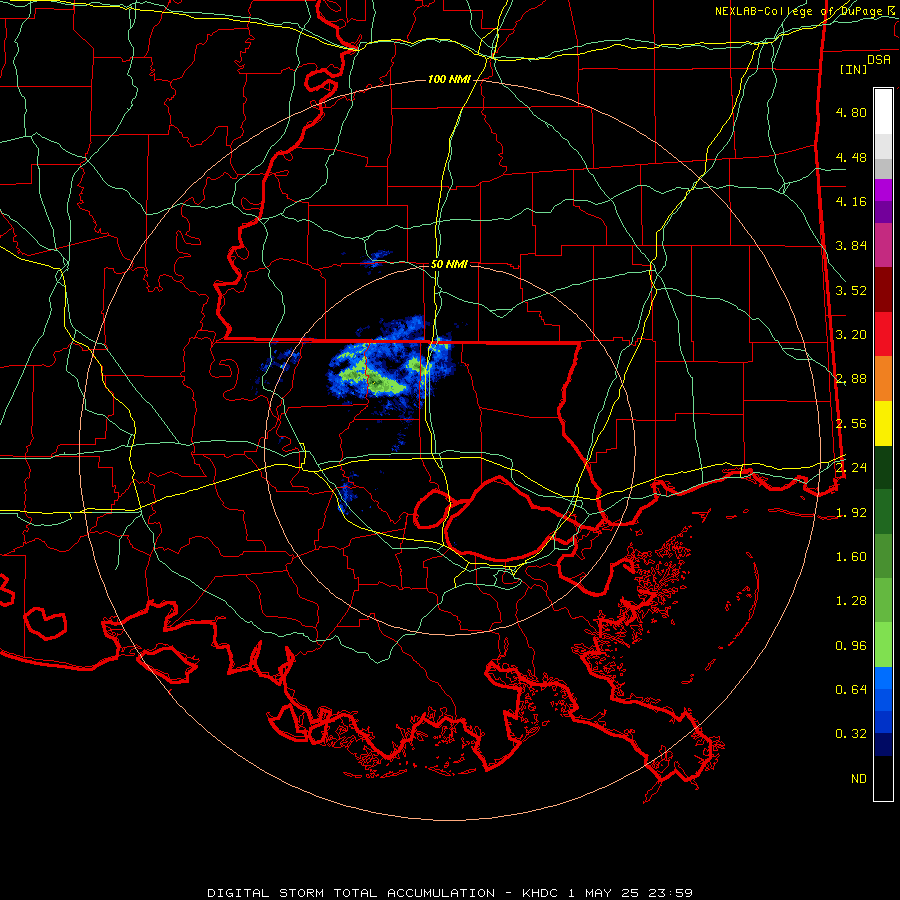900x900 pixels.
Task: Click the 0.64 legend value
Action: [x=851, y=689]
